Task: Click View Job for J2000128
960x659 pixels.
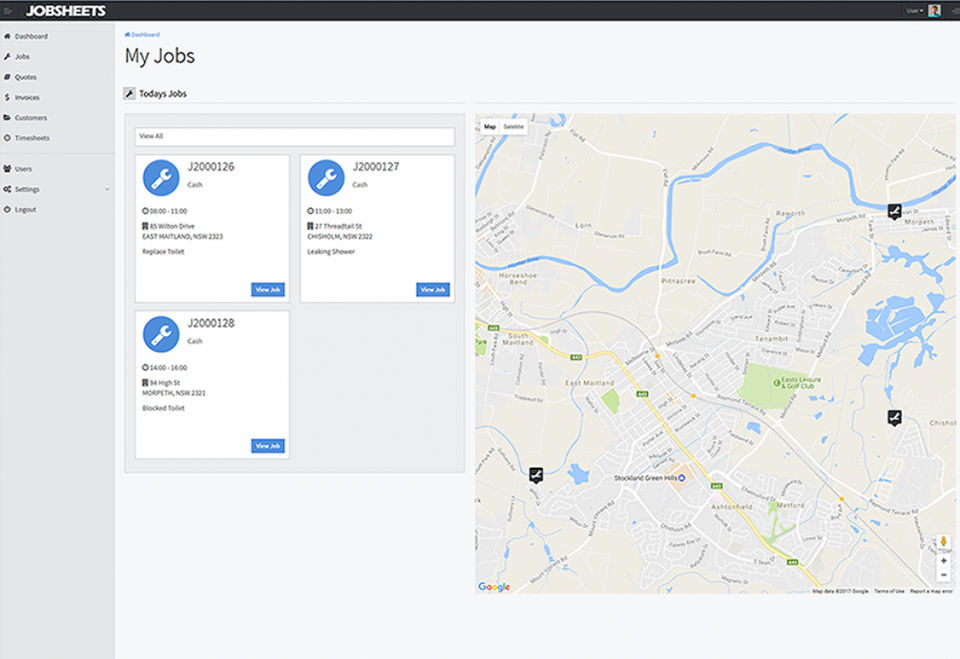Action: (268, 446)
